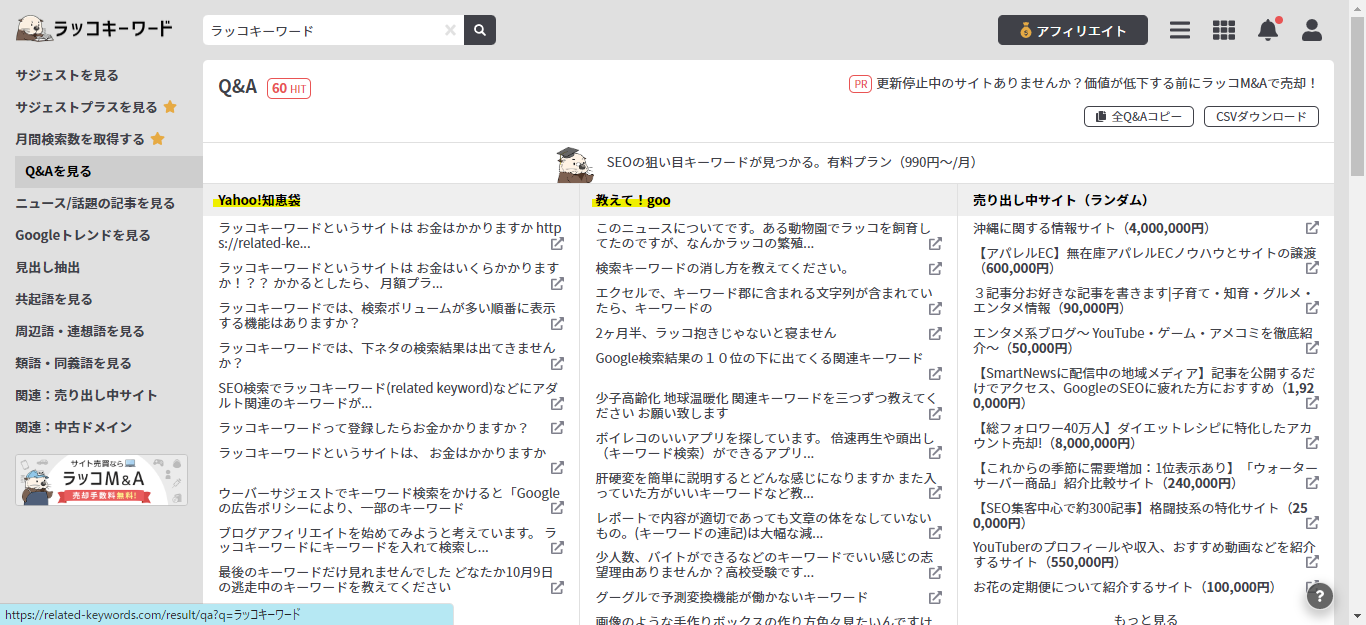The height and width of the screenshot is (625, 1366).
Task: Open the help question mark button
Action: tap(1319, 597)
